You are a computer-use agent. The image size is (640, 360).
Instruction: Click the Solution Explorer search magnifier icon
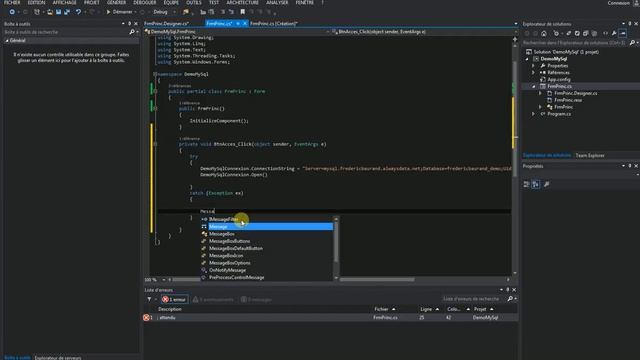tap(632, 42)
